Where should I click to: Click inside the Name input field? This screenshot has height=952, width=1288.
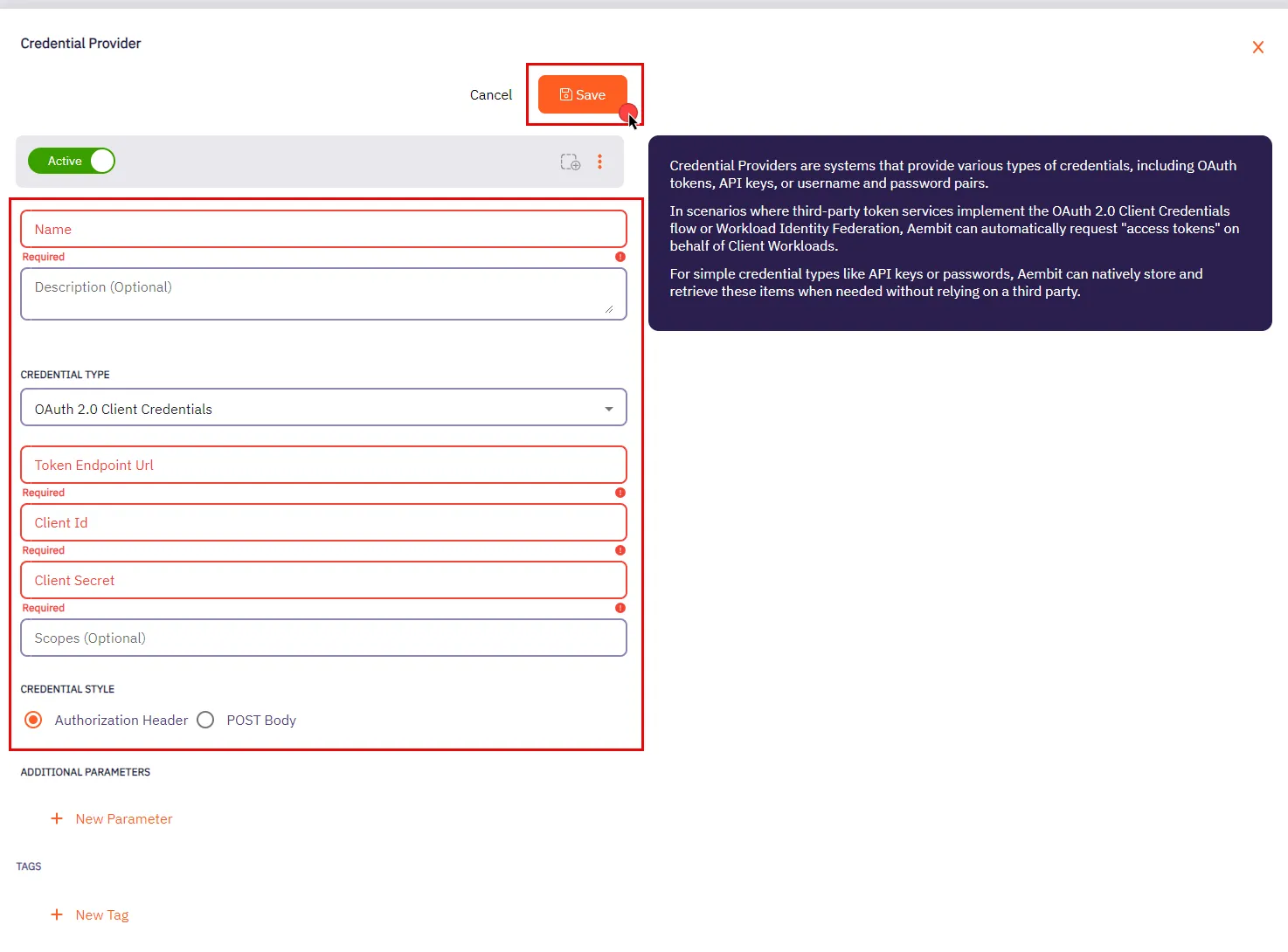click(x=323, y=229)
